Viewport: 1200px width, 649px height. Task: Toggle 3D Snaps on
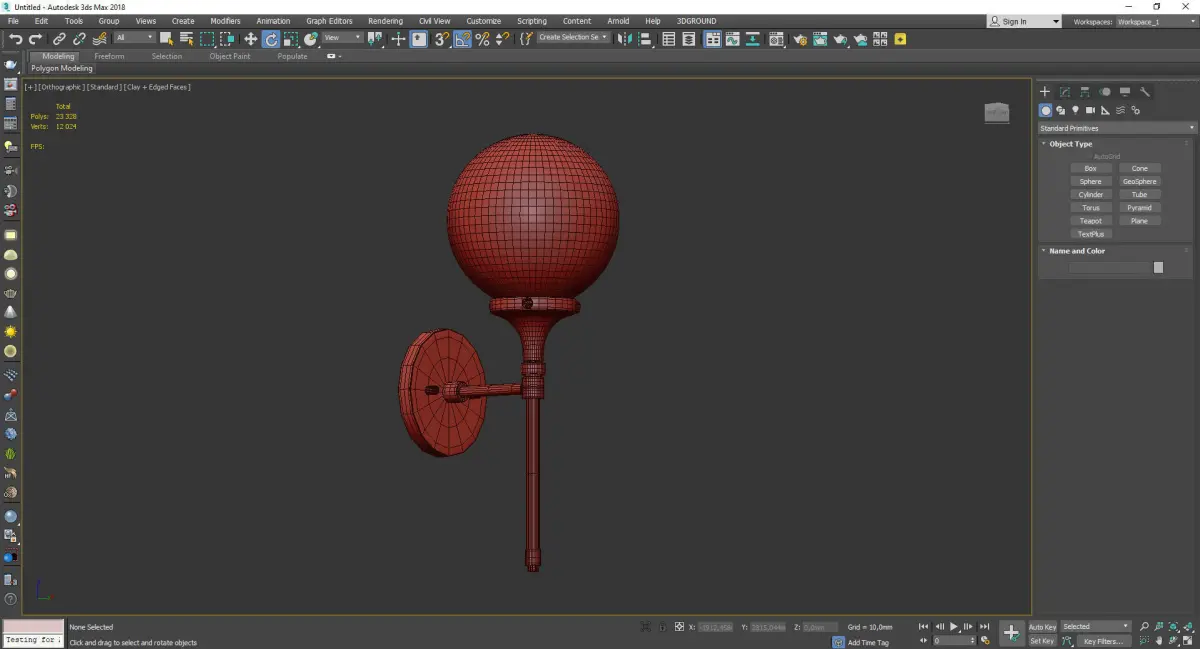pyautogui.click(x=441, y=39)
